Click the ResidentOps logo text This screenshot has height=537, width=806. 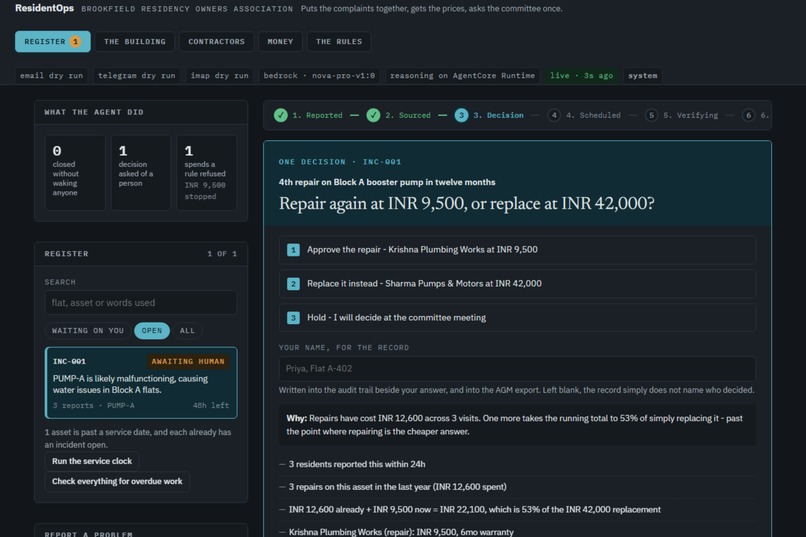click(x=44, y=8)
